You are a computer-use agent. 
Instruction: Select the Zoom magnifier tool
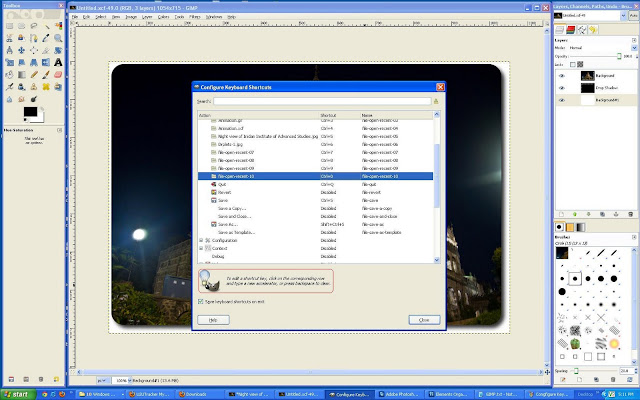tap(58, 38)
